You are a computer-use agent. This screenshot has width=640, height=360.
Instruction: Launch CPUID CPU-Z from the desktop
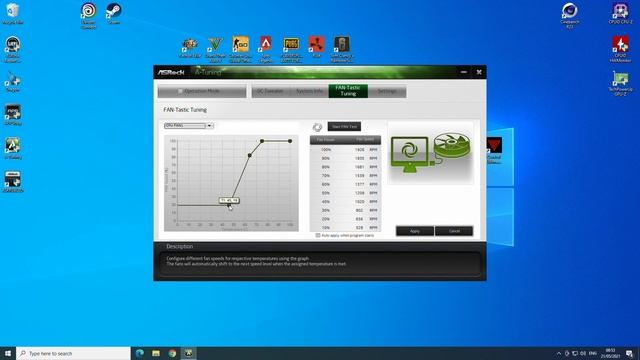click(620, 13)
